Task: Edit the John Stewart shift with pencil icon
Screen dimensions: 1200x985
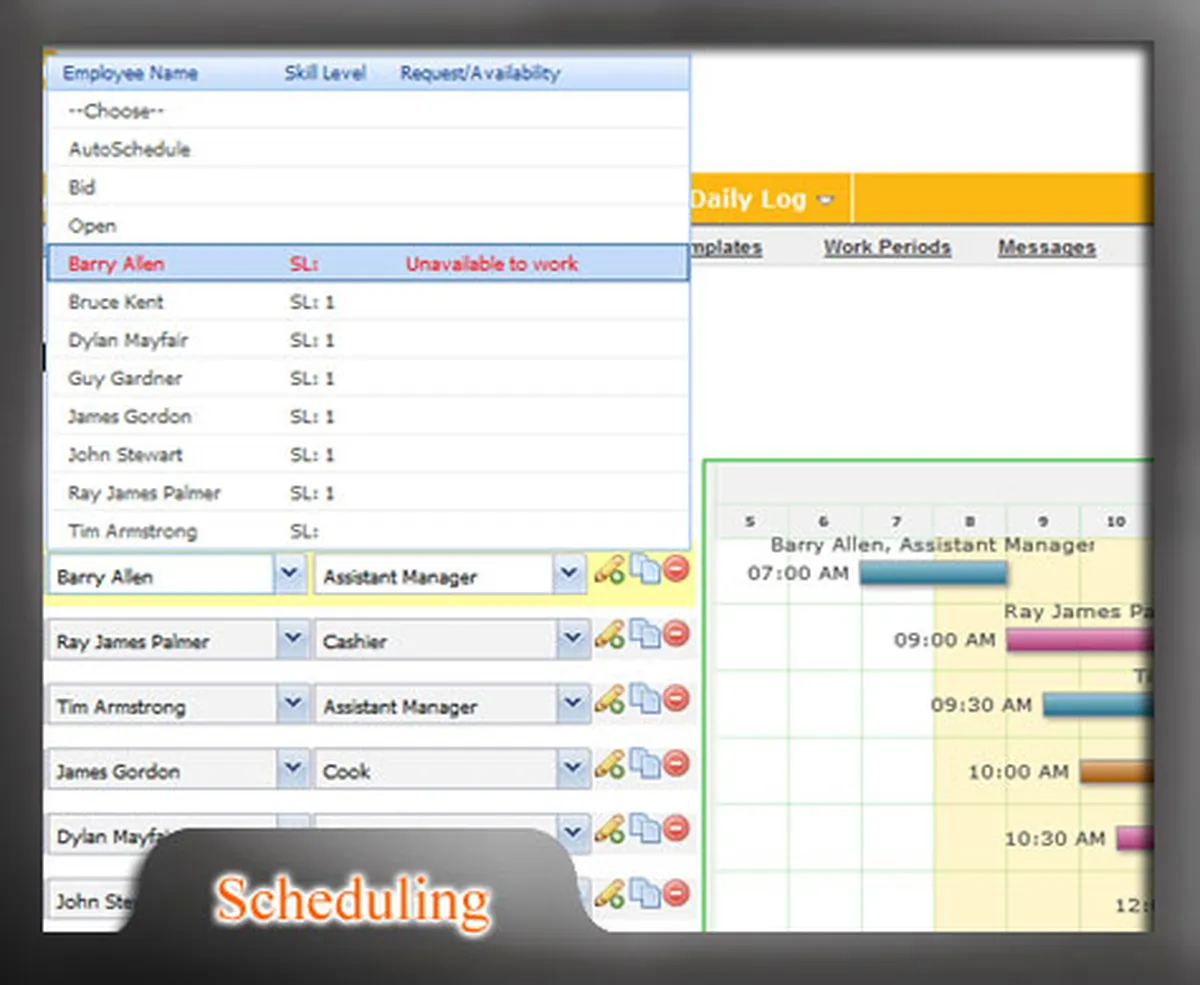Action: coord(609,893)
